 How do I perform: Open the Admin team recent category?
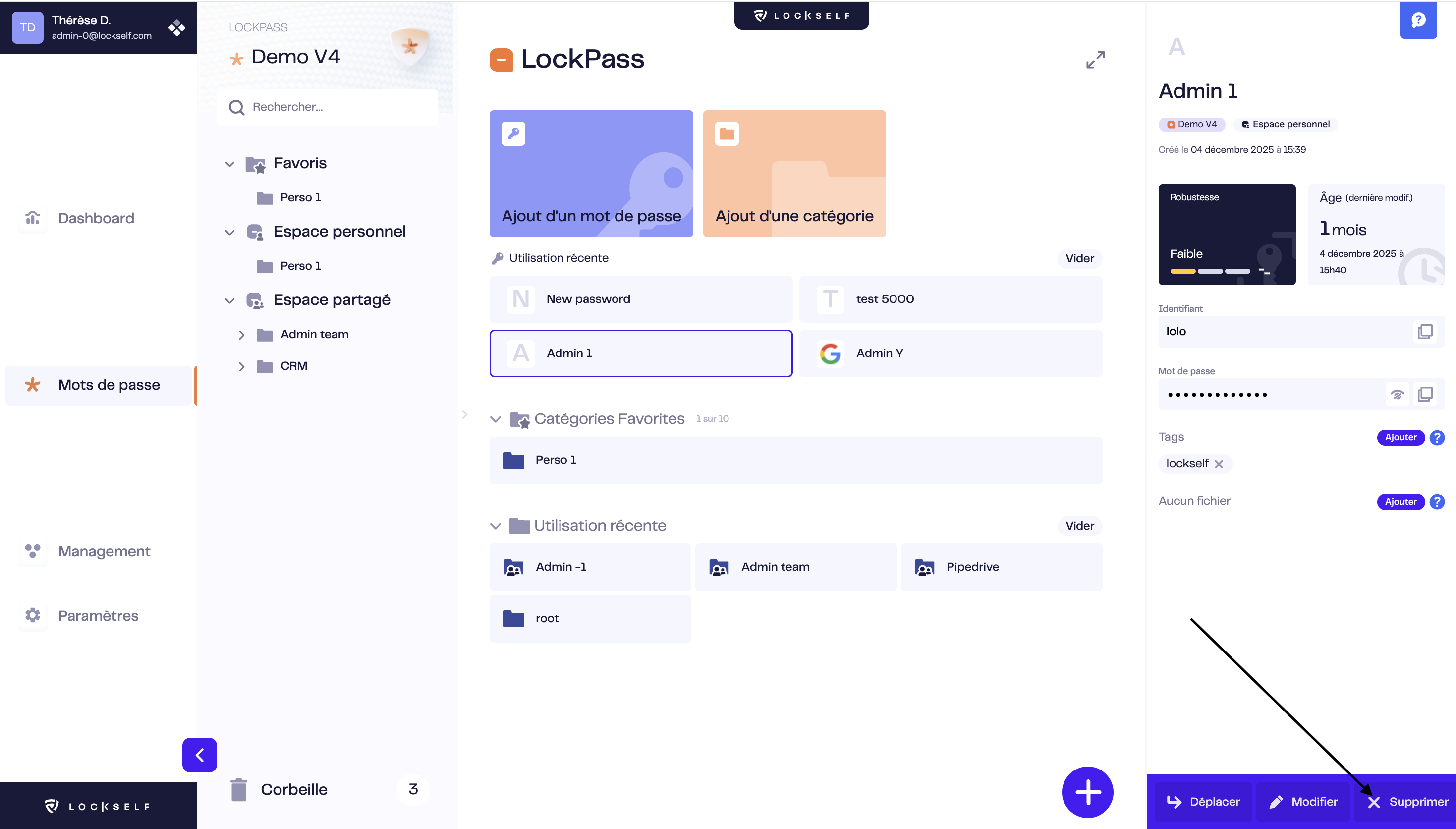(795, 567)
